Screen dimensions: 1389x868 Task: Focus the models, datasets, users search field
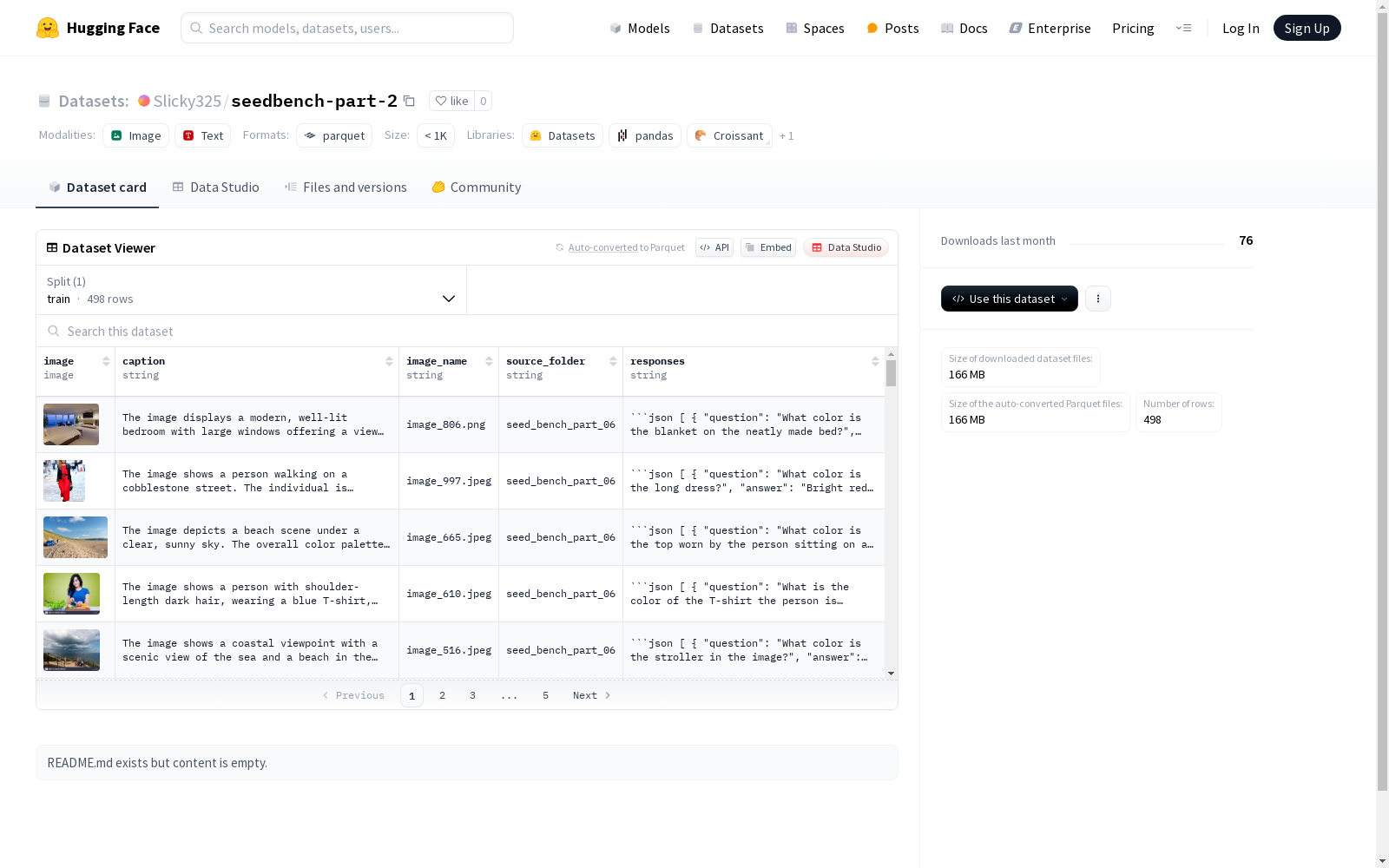click(347, 28)
